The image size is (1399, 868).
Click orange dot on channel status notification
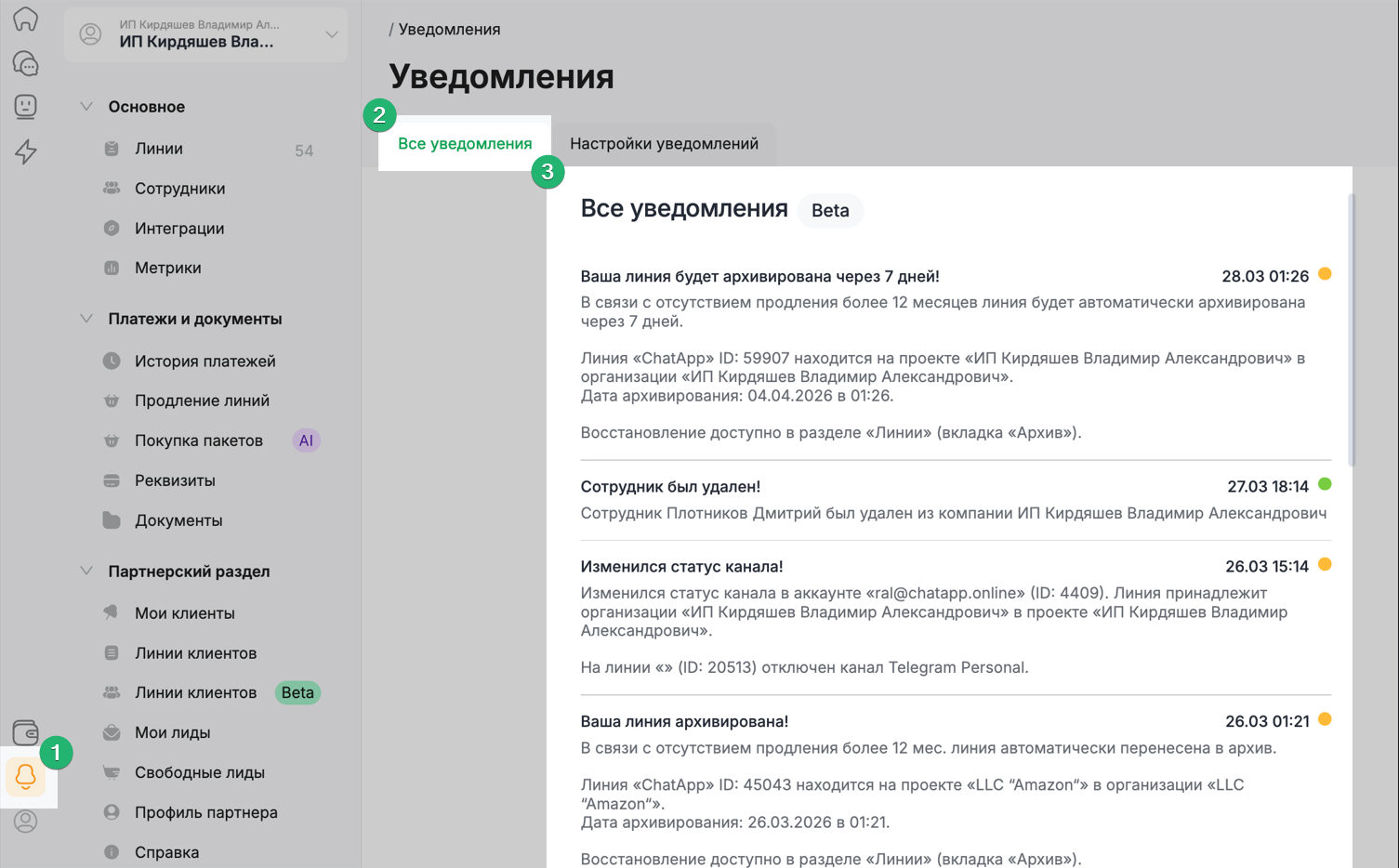tap(1325, 564)
